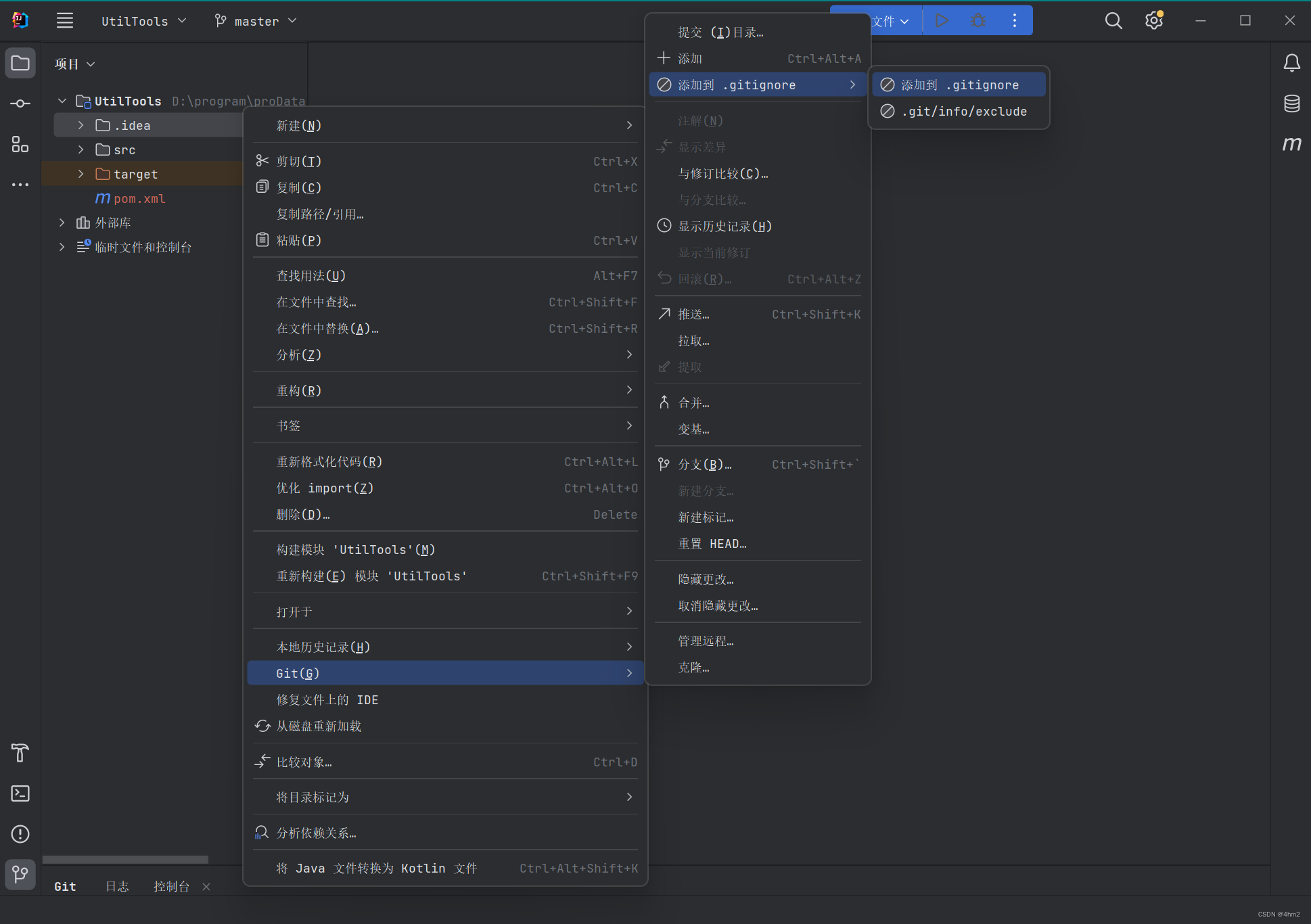Open the 新建(N) submenu

point(445,125)
